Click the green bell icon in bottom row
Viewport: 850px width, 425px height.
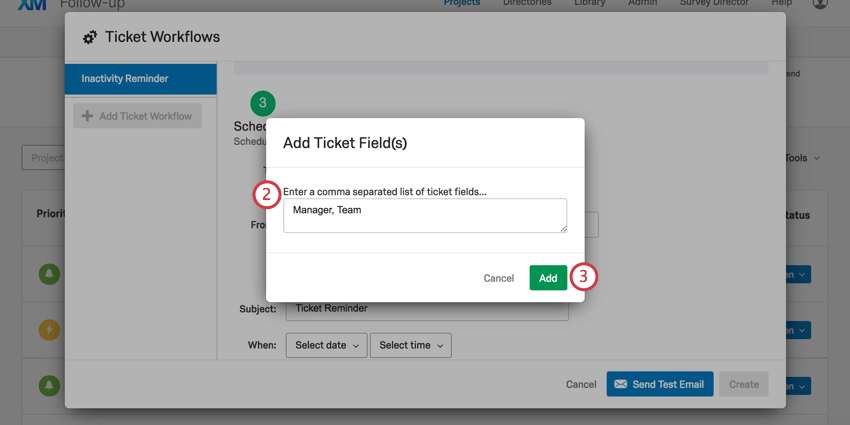tap(49, 385)
